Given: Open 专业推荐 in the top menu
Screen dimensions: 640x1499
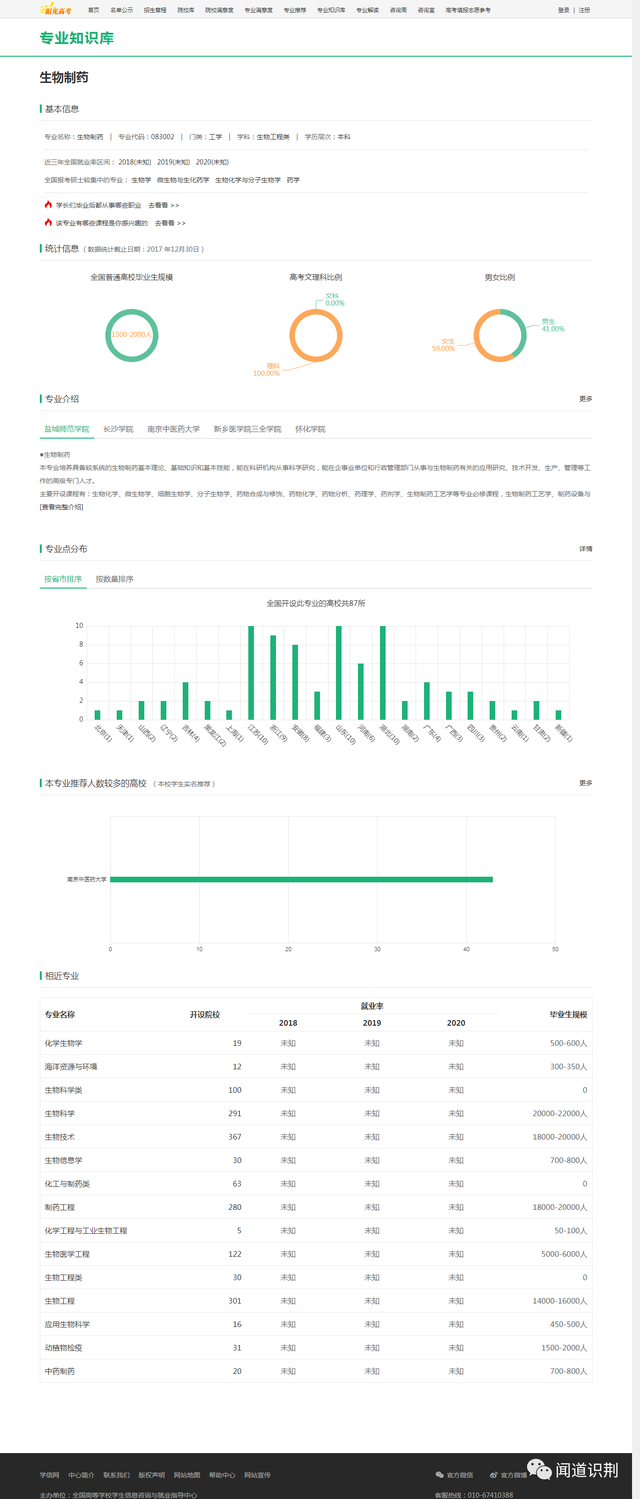Looking at the screenshot, I should tap(295, 9).
